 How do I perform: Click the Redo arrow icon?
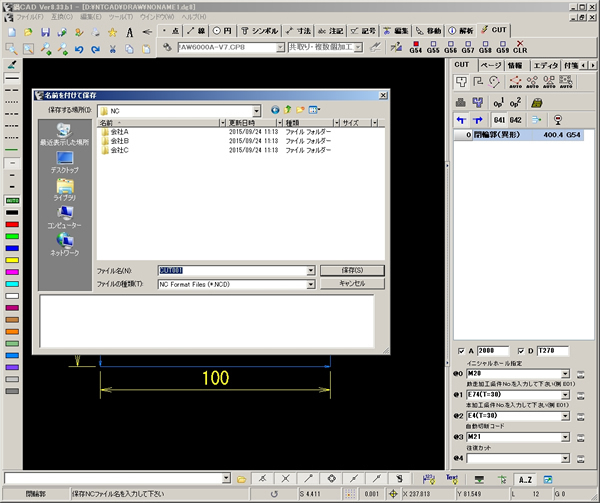click(x=96, y=49)
